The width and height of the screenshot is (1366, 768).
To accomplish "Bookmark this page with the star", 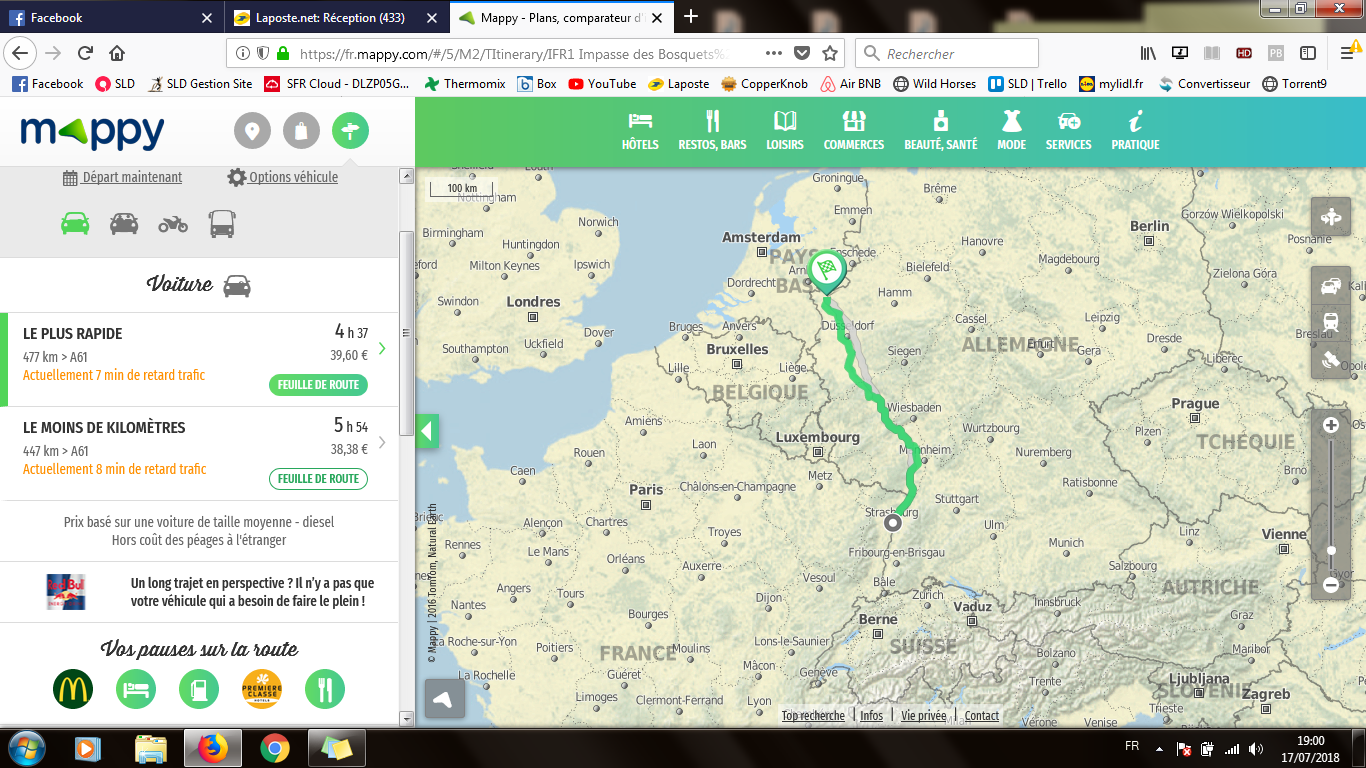I will coord(829,53).
